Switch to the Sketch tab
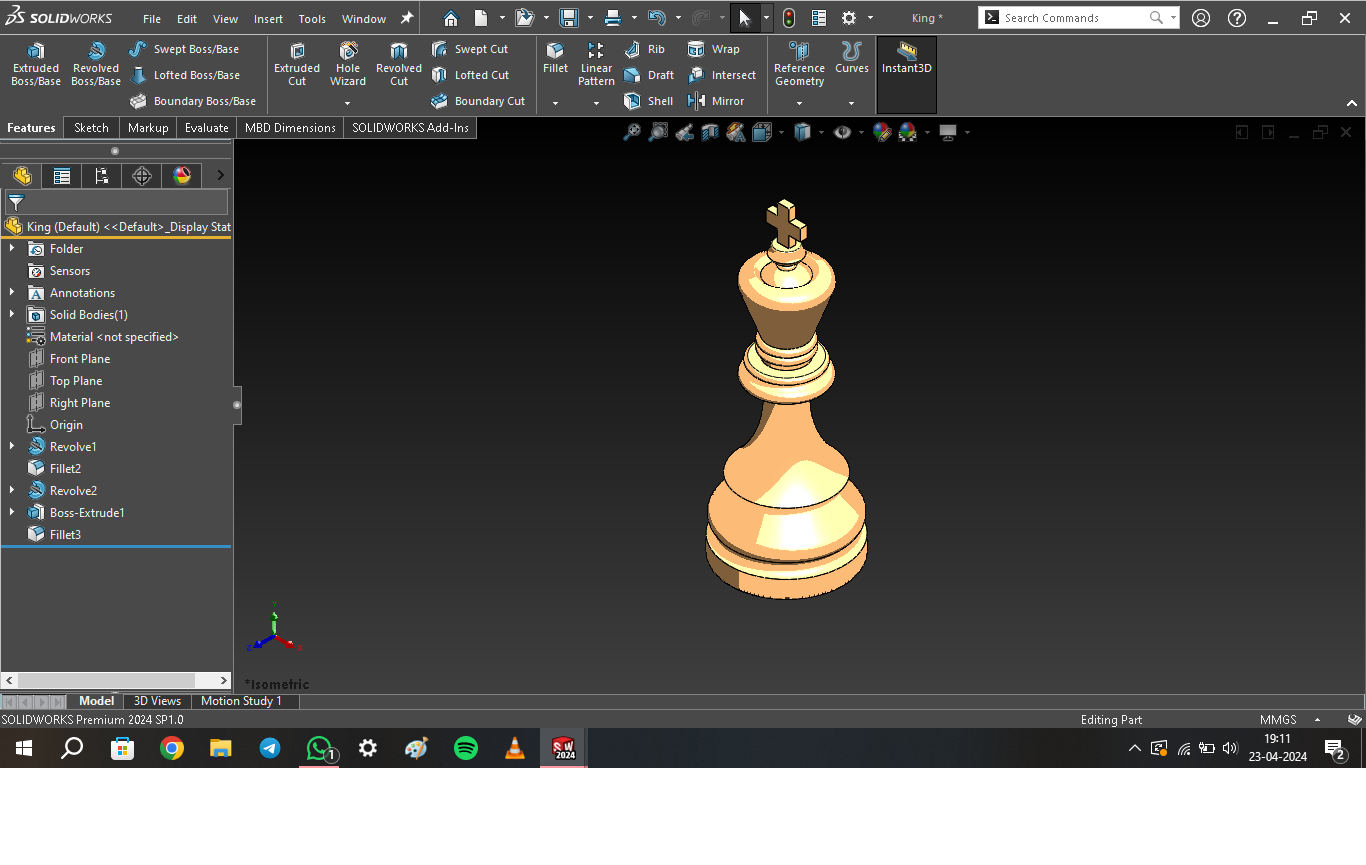The image size is (1366, 865). pyautogui.click(x=91, y=128)
